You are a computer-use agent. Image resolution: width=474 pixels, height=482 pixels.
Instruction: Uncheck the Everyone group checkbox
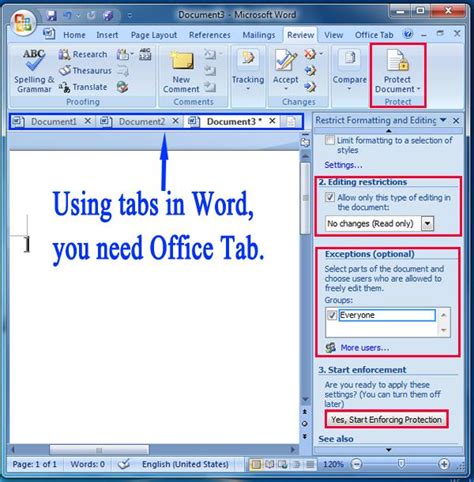click(332, 315)
